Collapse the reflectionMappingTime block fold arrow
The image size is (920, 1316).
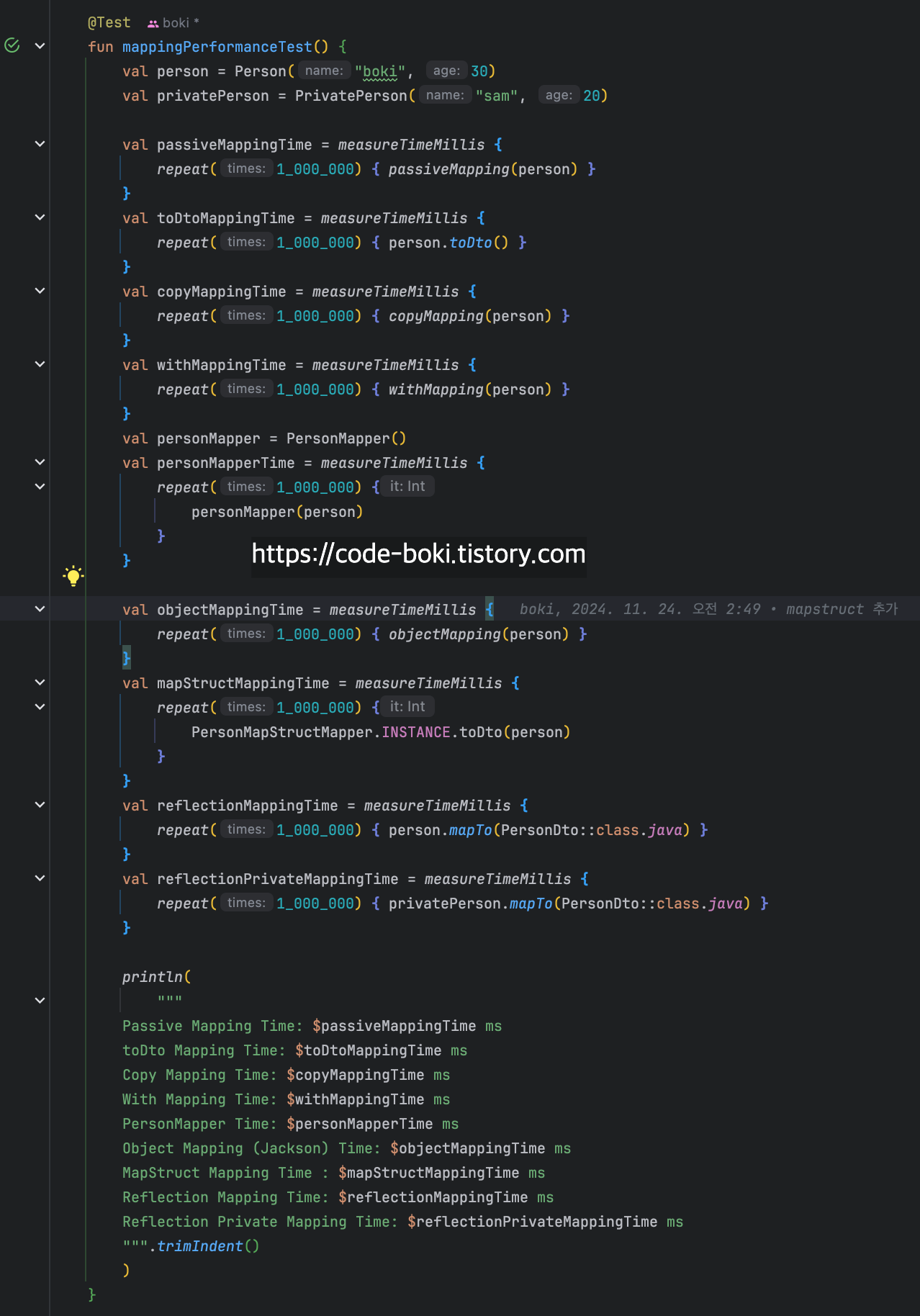40,805
